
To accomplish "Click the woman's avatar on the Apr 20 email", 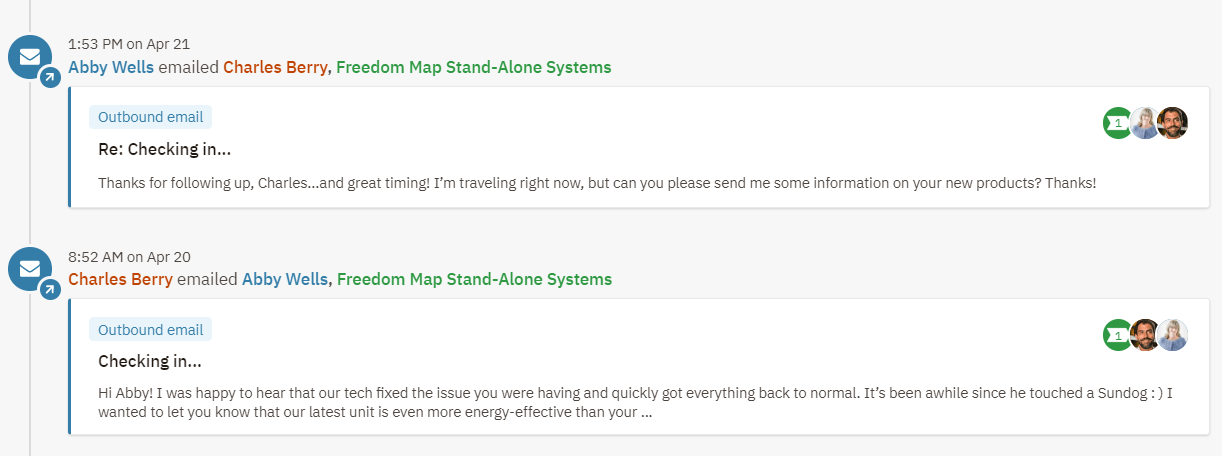I will click(1172, 335).
